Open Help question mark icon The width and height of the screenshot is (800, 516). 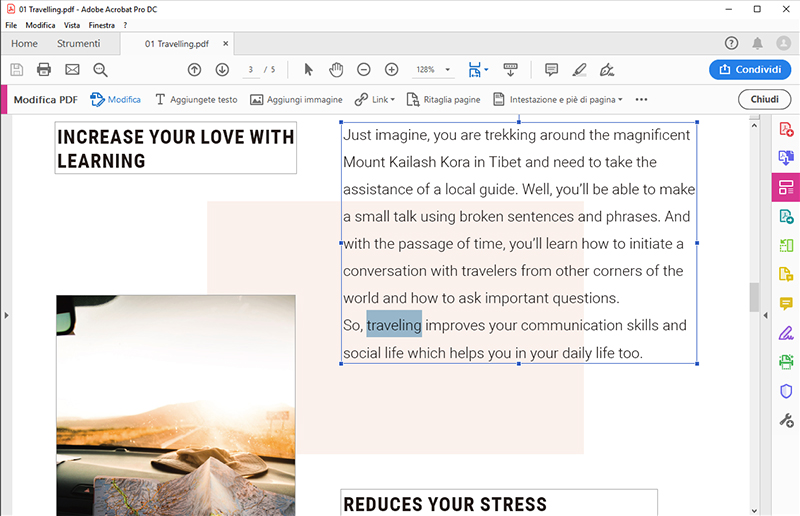coord(731,43)
